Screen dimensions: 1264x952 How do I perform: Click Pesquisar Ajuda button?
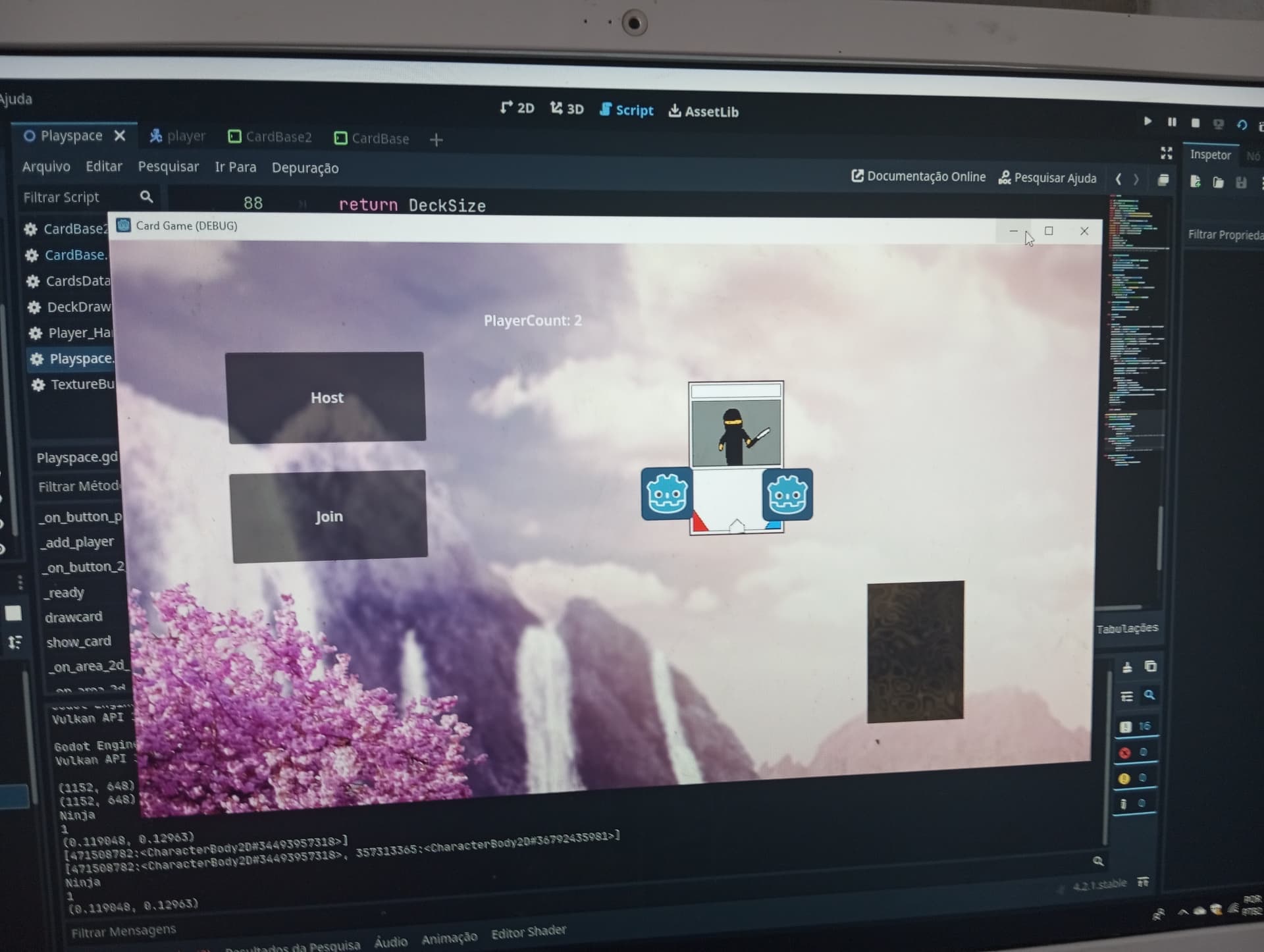[1047, 178]
